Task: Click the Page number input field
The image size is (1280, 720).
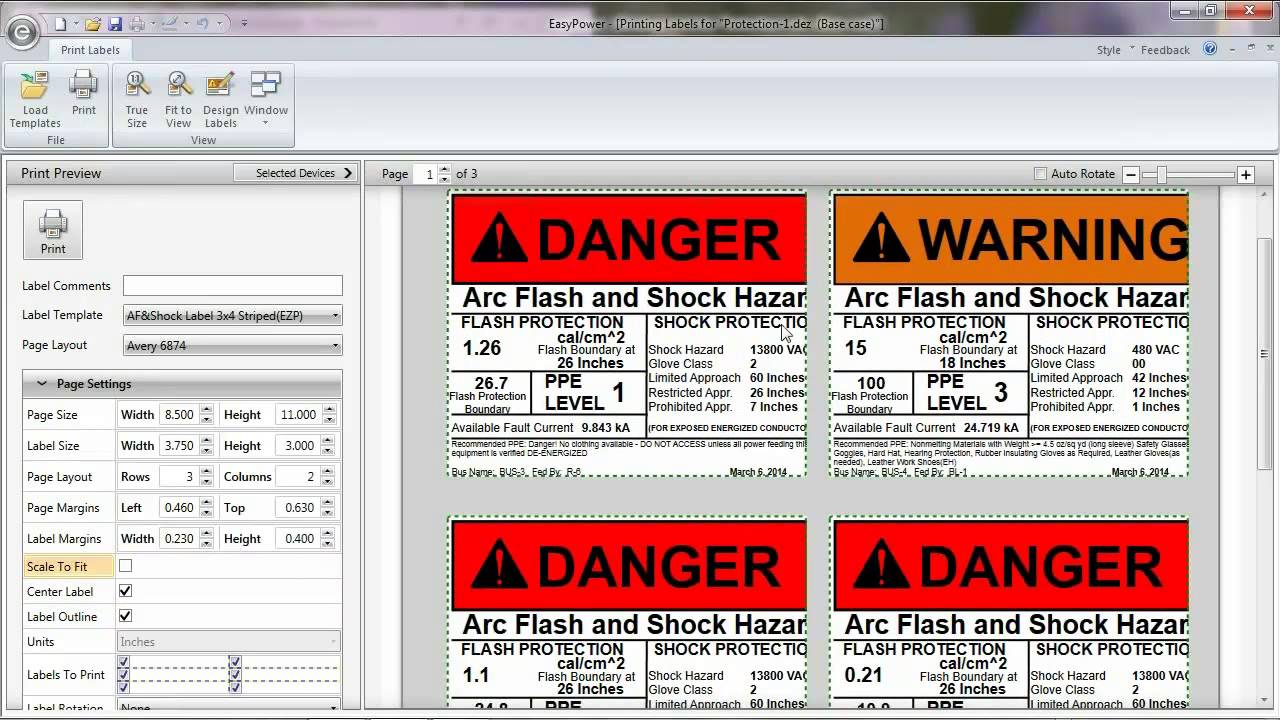Action: (x=425, y=174)
